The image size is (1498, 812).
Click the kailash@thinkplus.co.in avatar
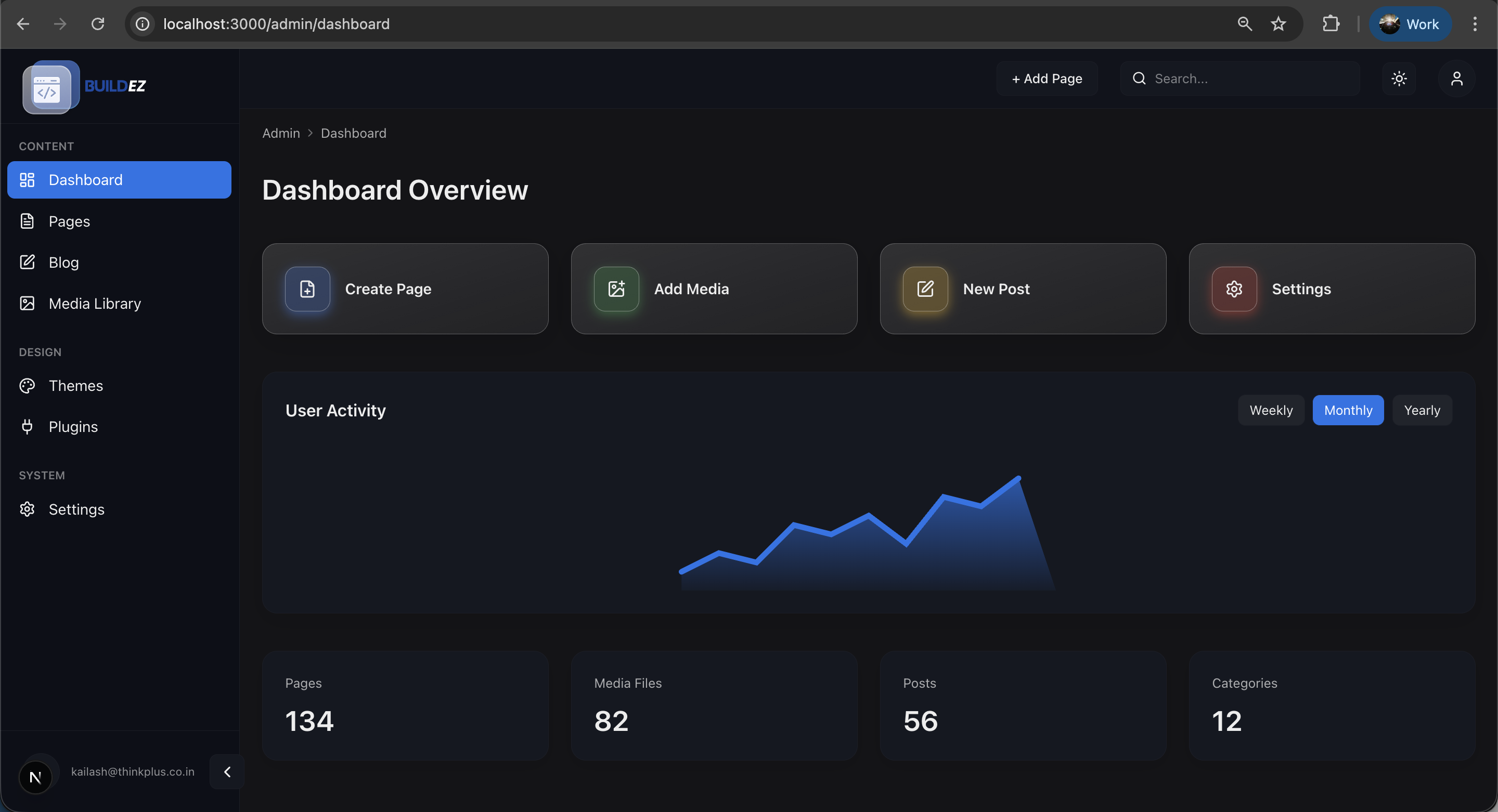(x=35, y=777)
